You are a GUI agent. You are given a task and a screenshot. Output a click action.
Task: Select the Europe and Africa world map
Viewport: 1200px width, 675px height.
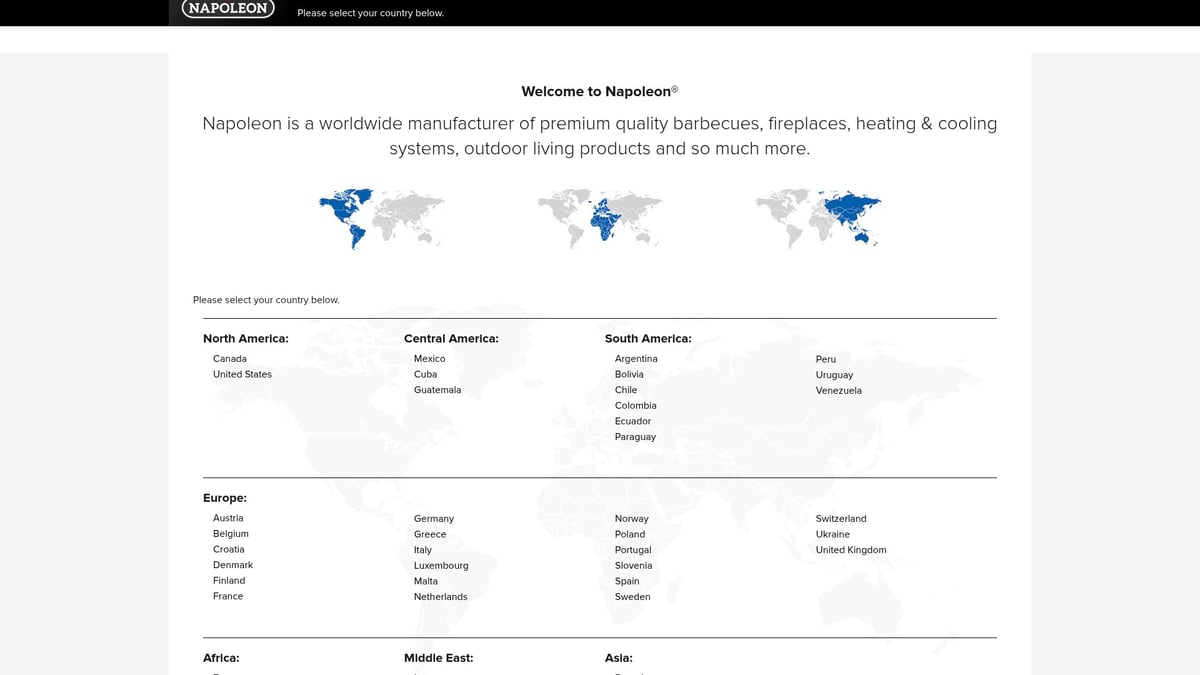pos(600,218)
